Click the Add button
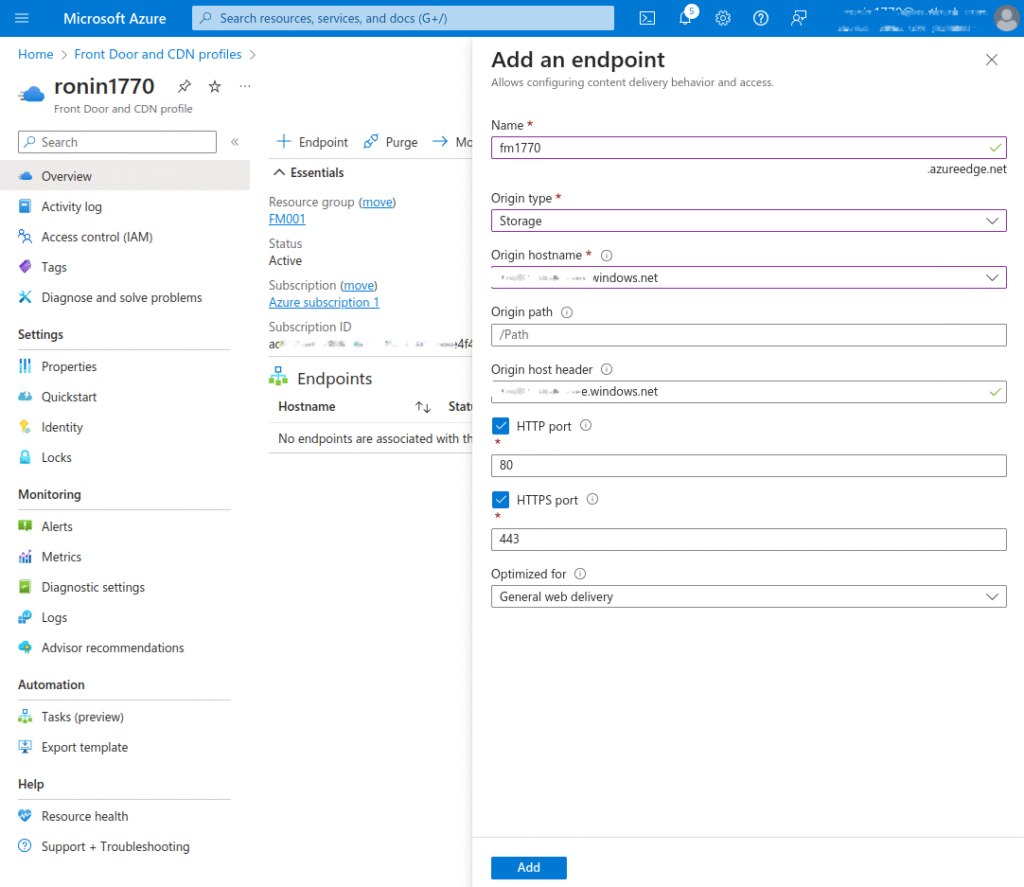Image resolution: width=1024 pixels, height=887 pixels. pos(528,867)
